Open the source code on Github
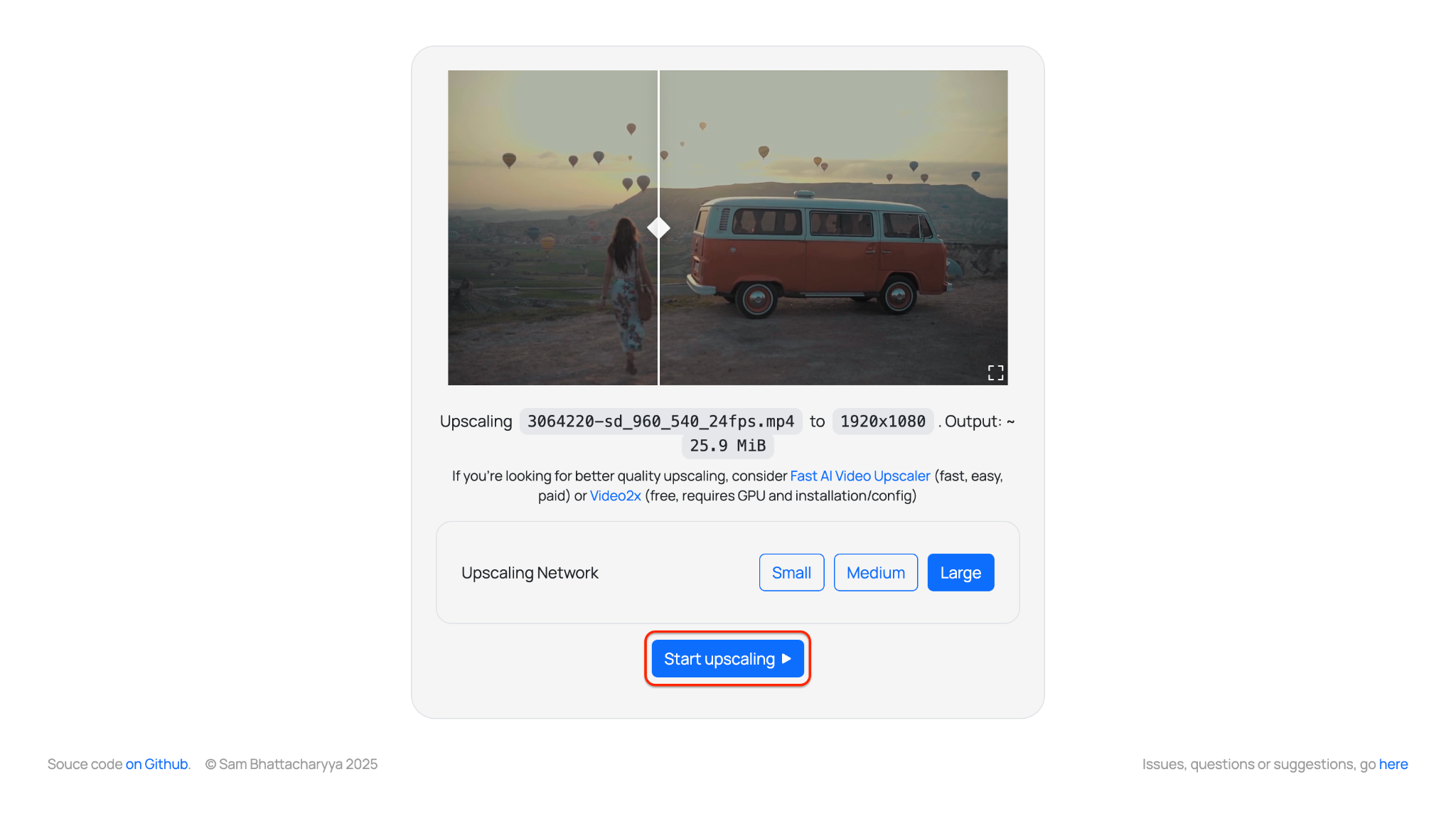 [156, 763]
